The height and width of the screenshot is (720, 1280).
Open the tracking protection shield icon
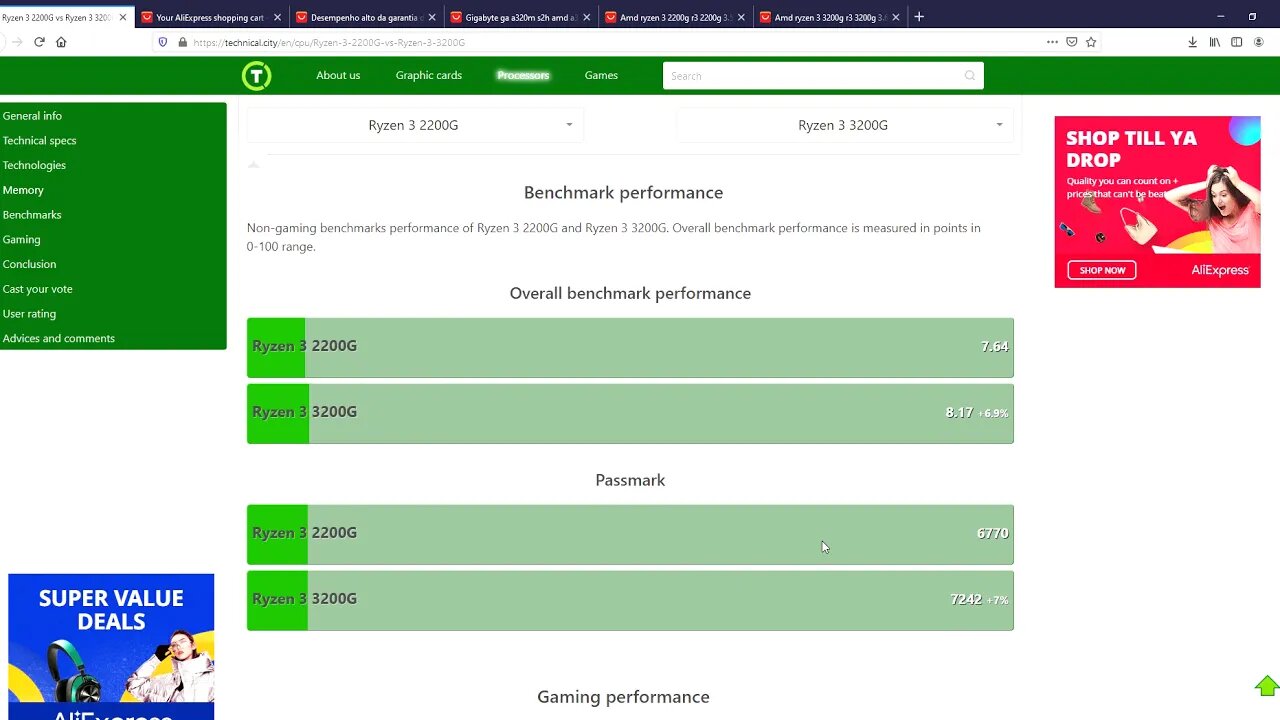pyautogui.click(x=163, y=42)
